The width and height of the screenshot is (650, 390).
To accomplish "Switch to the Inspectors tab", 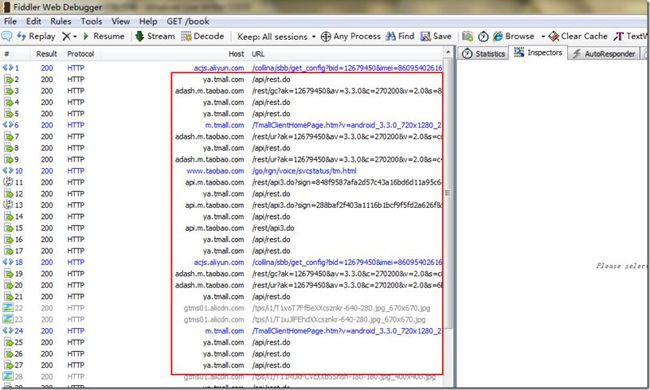I will click(x=538, y=53).
